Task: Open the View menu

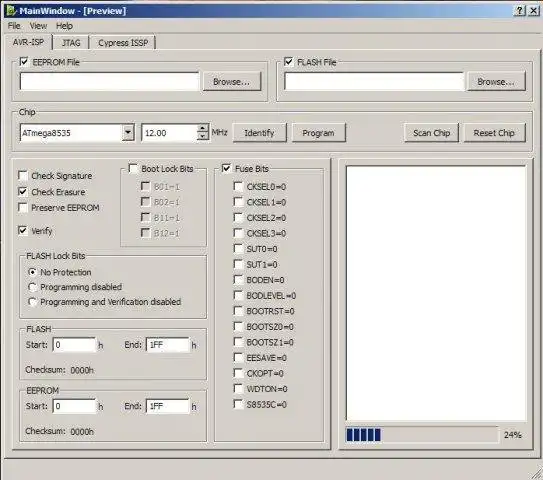Action: coord(38,26)
